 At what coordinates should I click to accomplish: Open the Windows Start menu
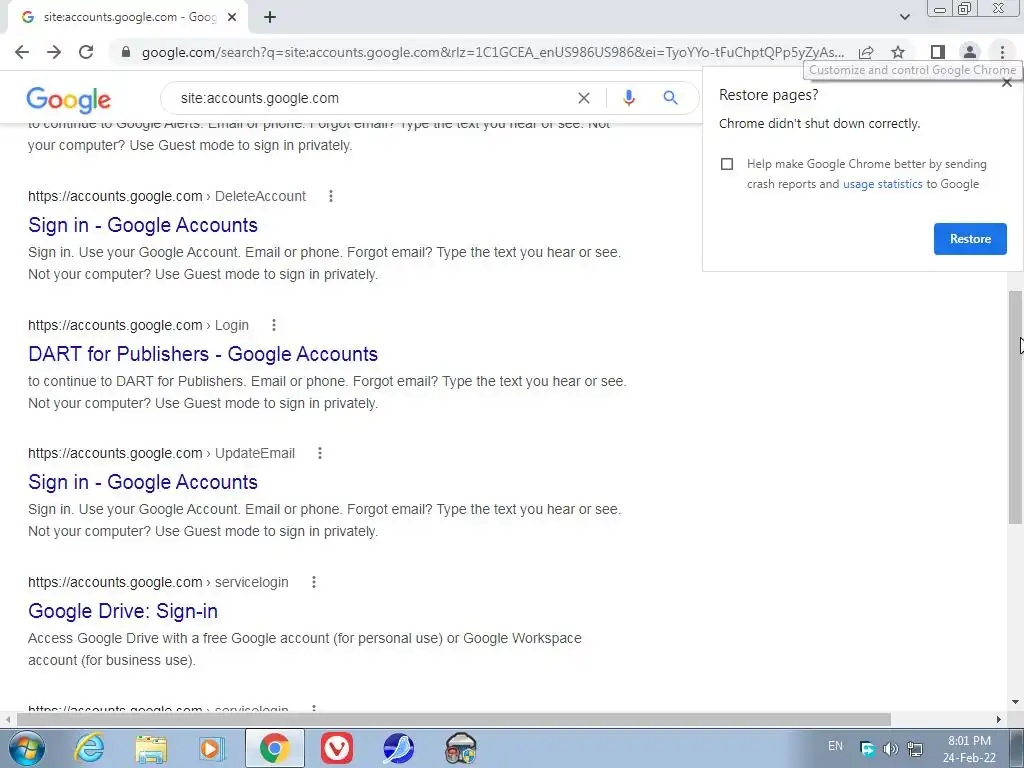pyautogui.click(x=27, y=748)
